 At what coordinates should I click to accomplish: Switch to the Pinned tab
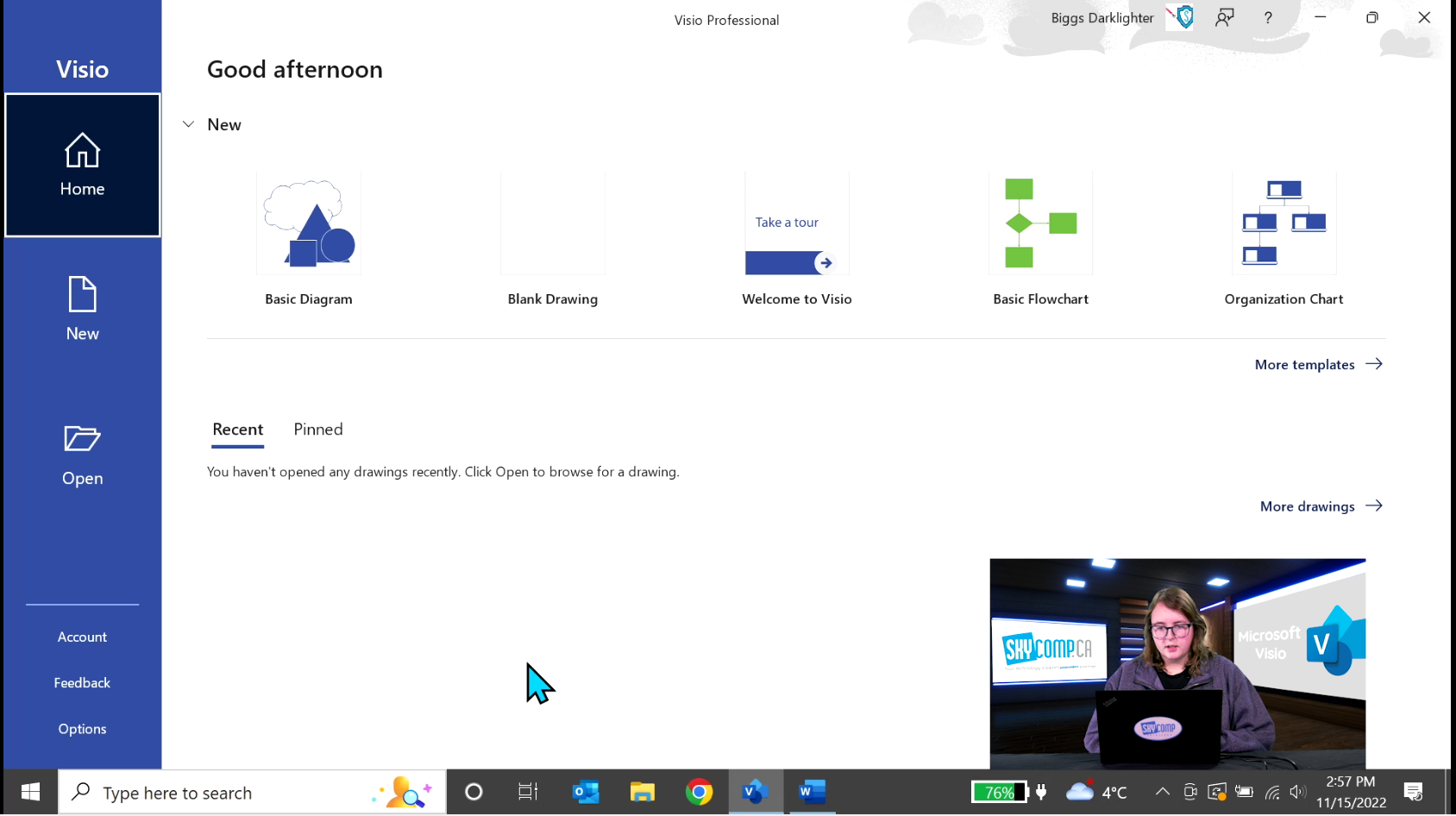[x=317, y=429]
